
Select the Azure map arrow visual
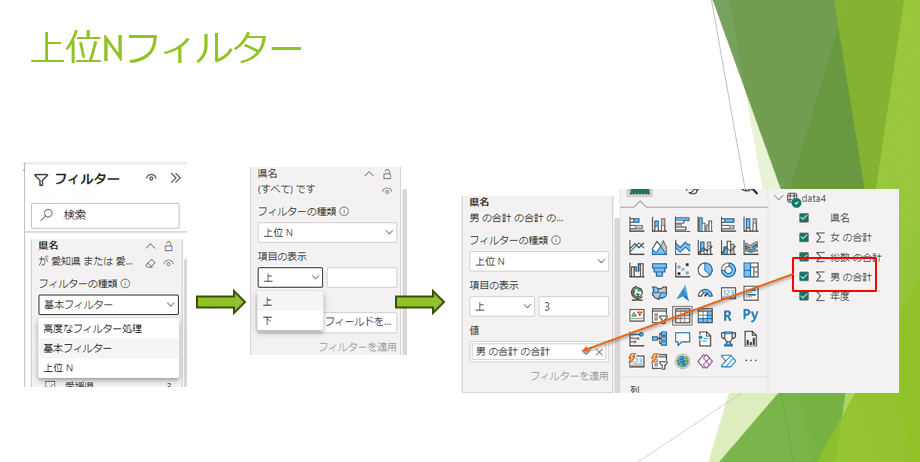682,292
